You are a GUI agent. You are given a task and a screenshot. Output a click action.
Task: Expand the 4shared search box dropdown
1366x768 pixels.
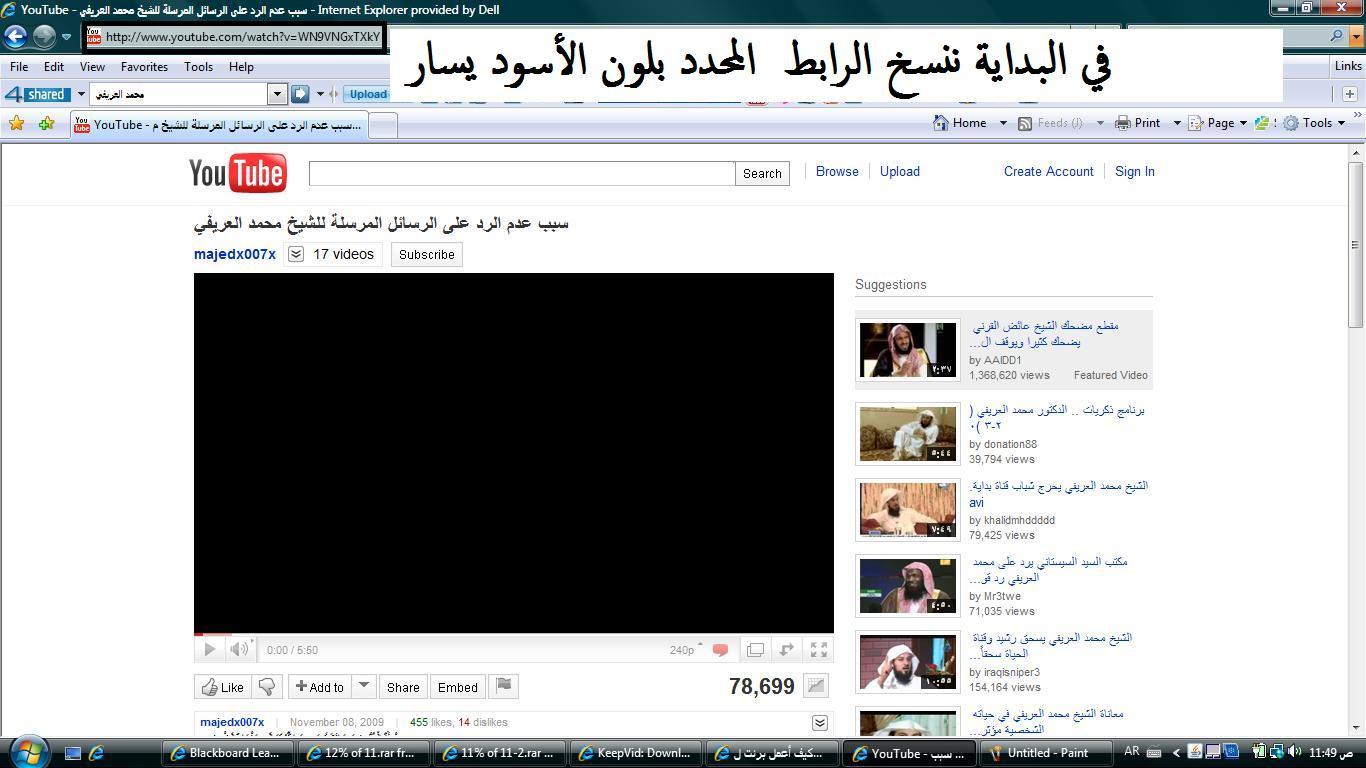tap(278, 94)
